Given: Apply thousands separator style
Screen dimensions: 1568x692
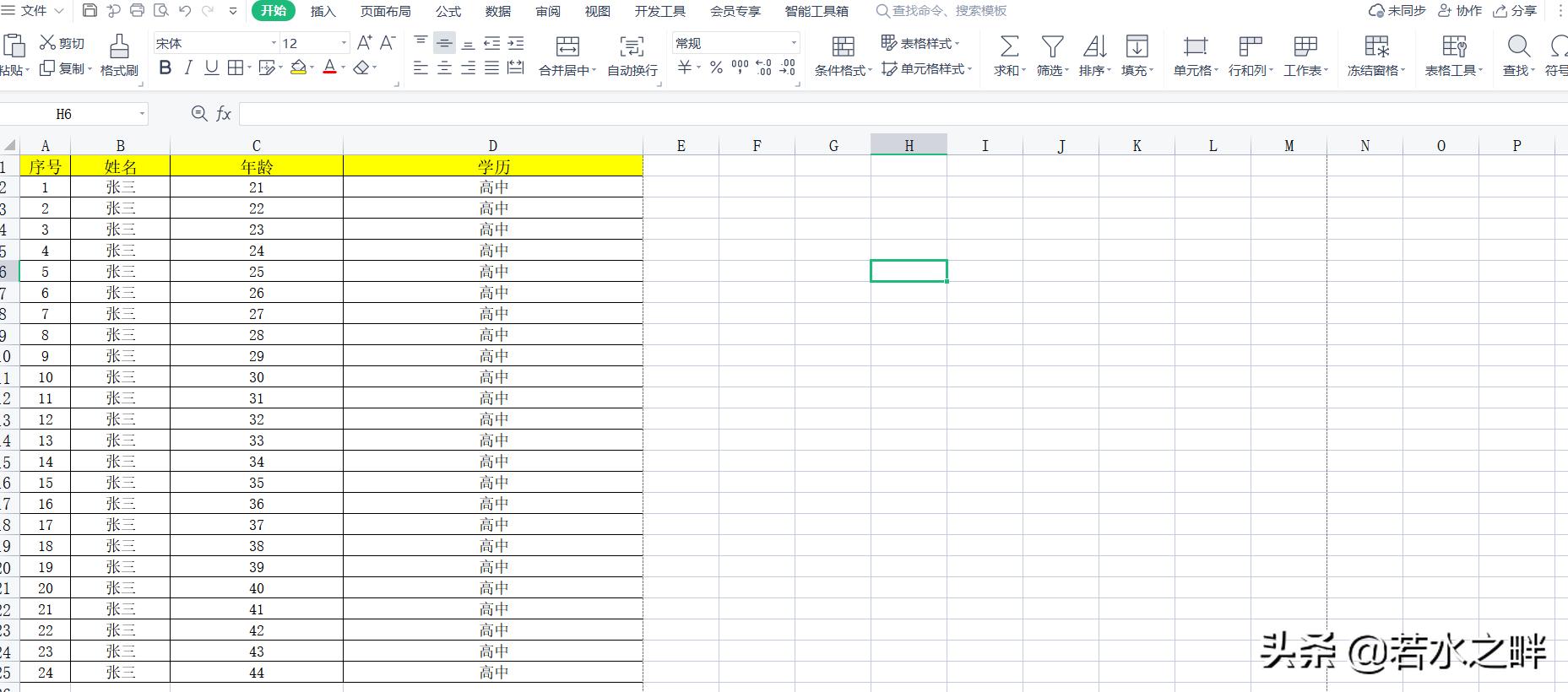Looking at the screenshot, I should click(x=740, y=68).
